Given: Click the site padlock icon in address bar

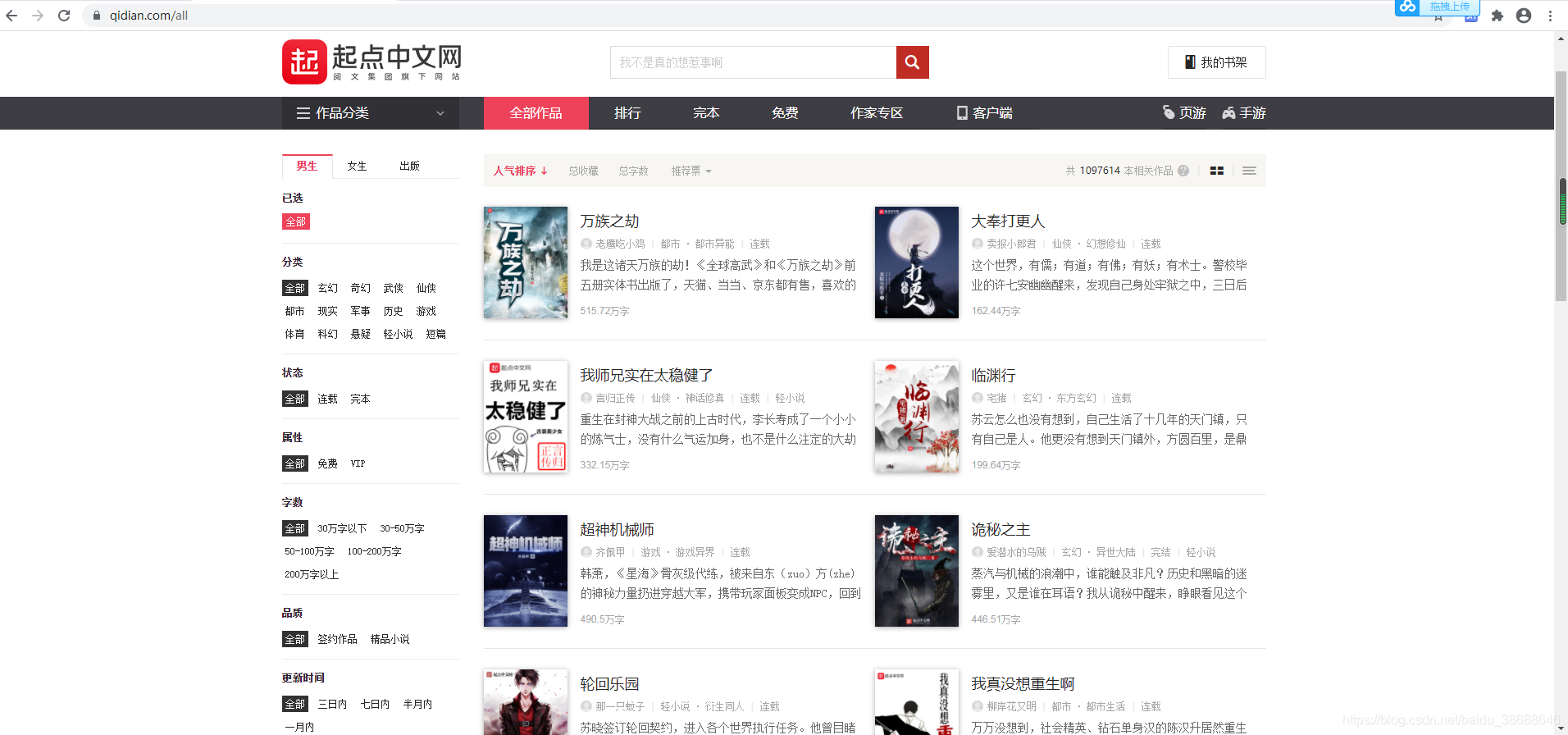Looking at the screenshot, I should coord(96,16).
